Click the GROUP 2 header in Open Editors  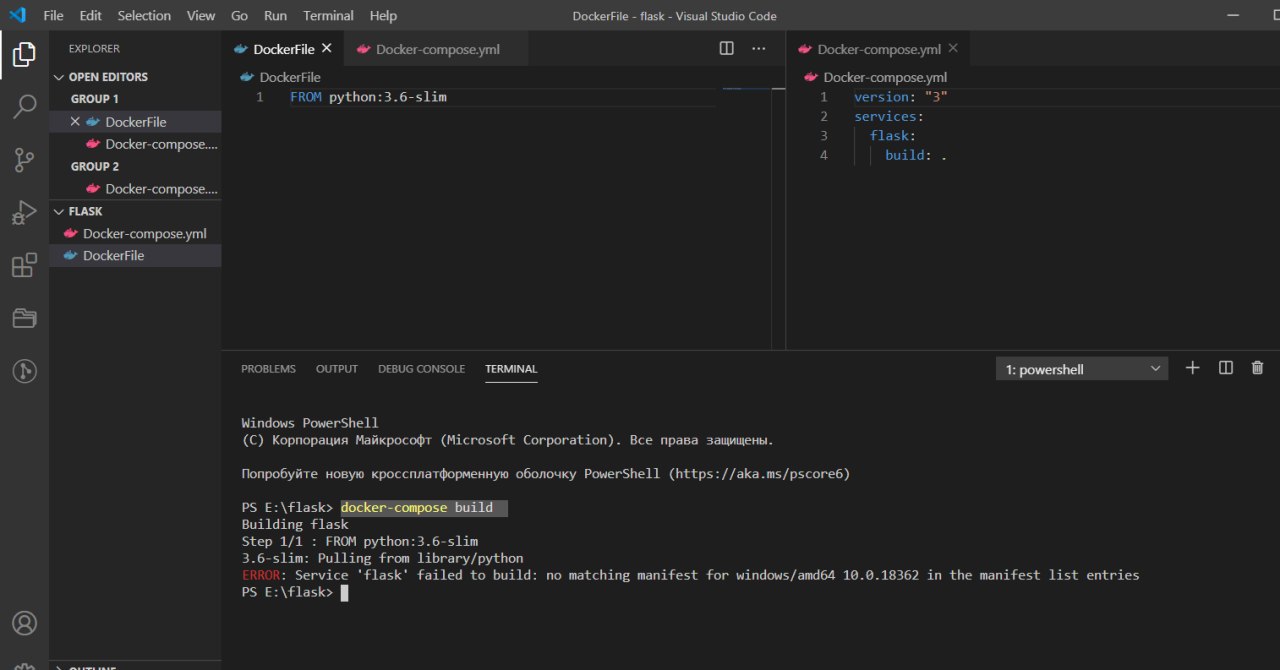95,166
